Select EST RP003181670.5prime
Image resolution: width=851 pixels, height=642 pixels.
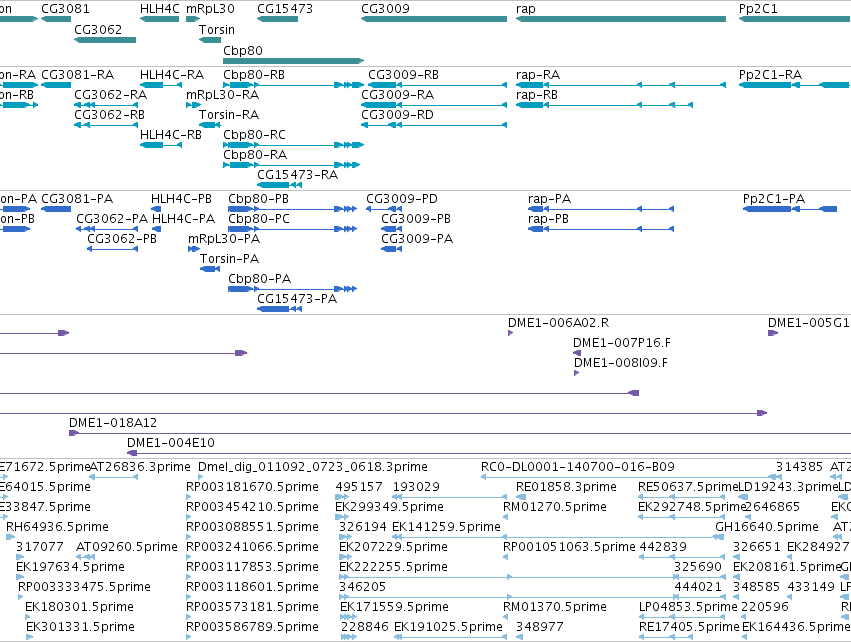pyautogui.click(x=189, y=497)
